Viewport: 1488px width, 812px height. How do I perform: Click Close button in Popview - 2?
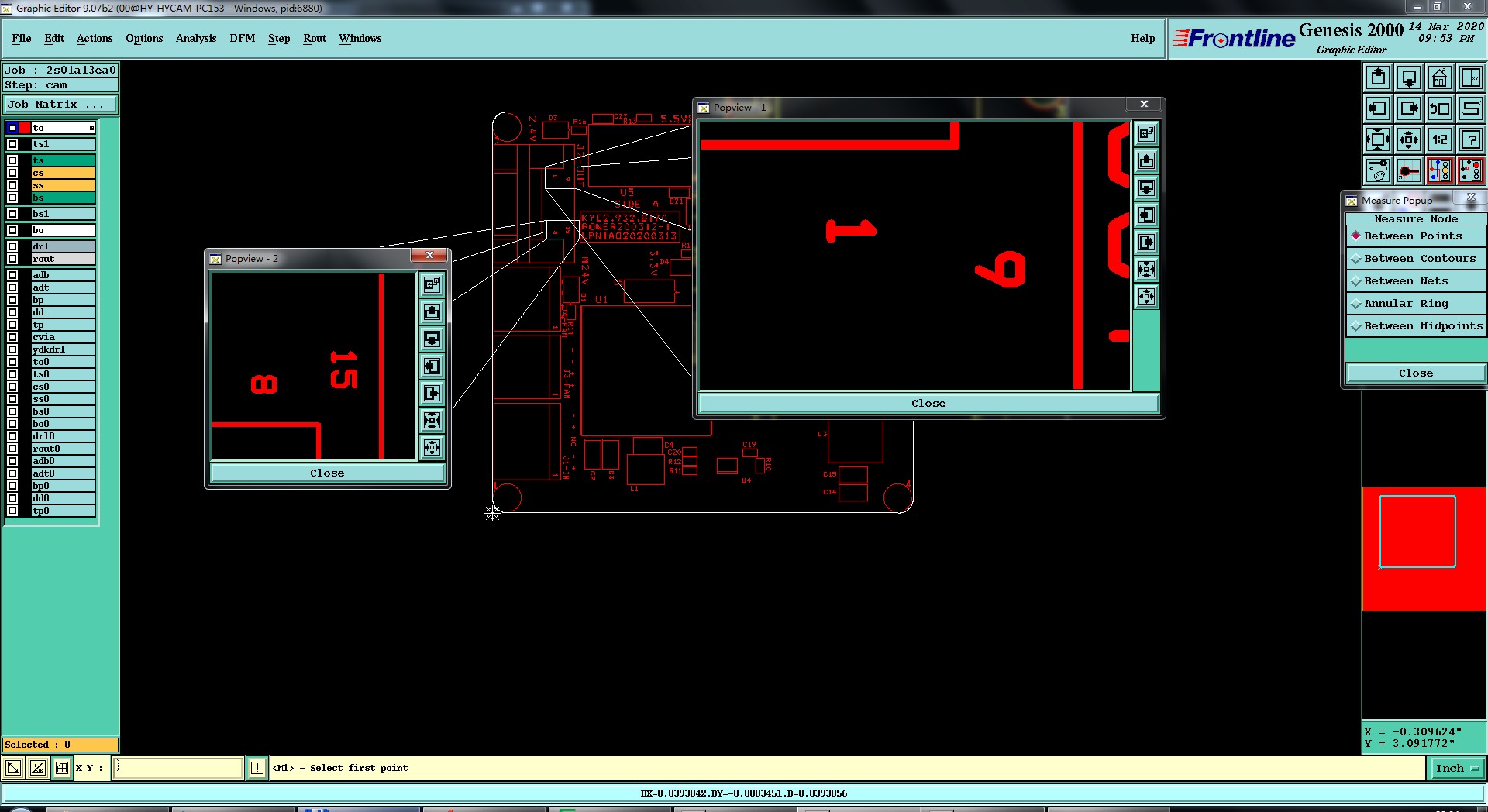click(327, 473)
